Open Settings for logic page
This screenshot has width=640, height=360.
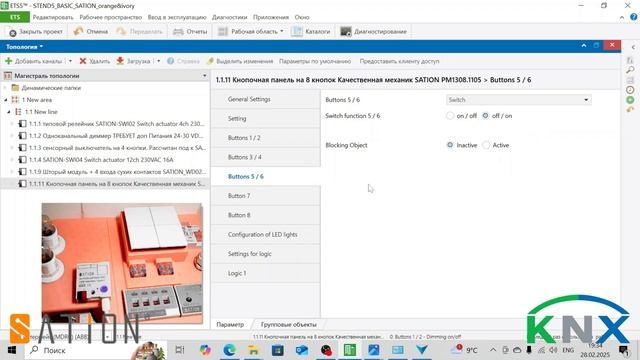click(266, 254)
